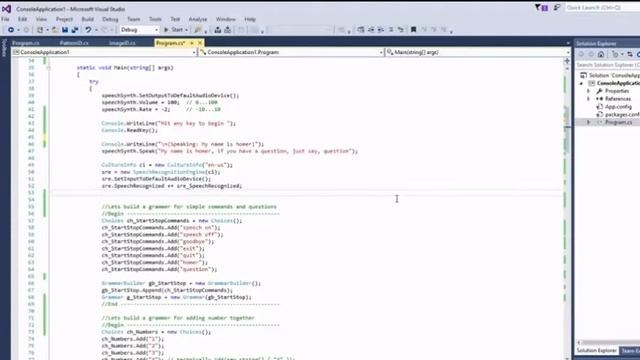Click the Navigate Backward toolbar icon
Screen dimensions: 640x360
click(11, 30)
